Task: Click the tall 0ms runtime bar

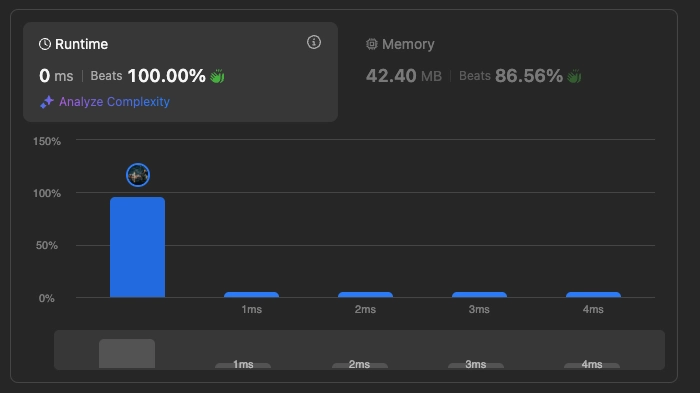Action: pos(138,247)
